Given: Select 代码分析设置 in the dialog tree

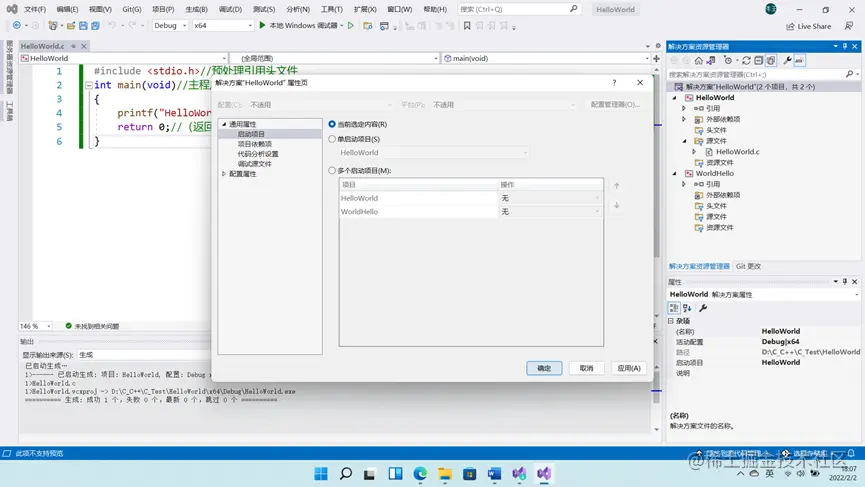Looking at the screenshot, I should point(258,154).
